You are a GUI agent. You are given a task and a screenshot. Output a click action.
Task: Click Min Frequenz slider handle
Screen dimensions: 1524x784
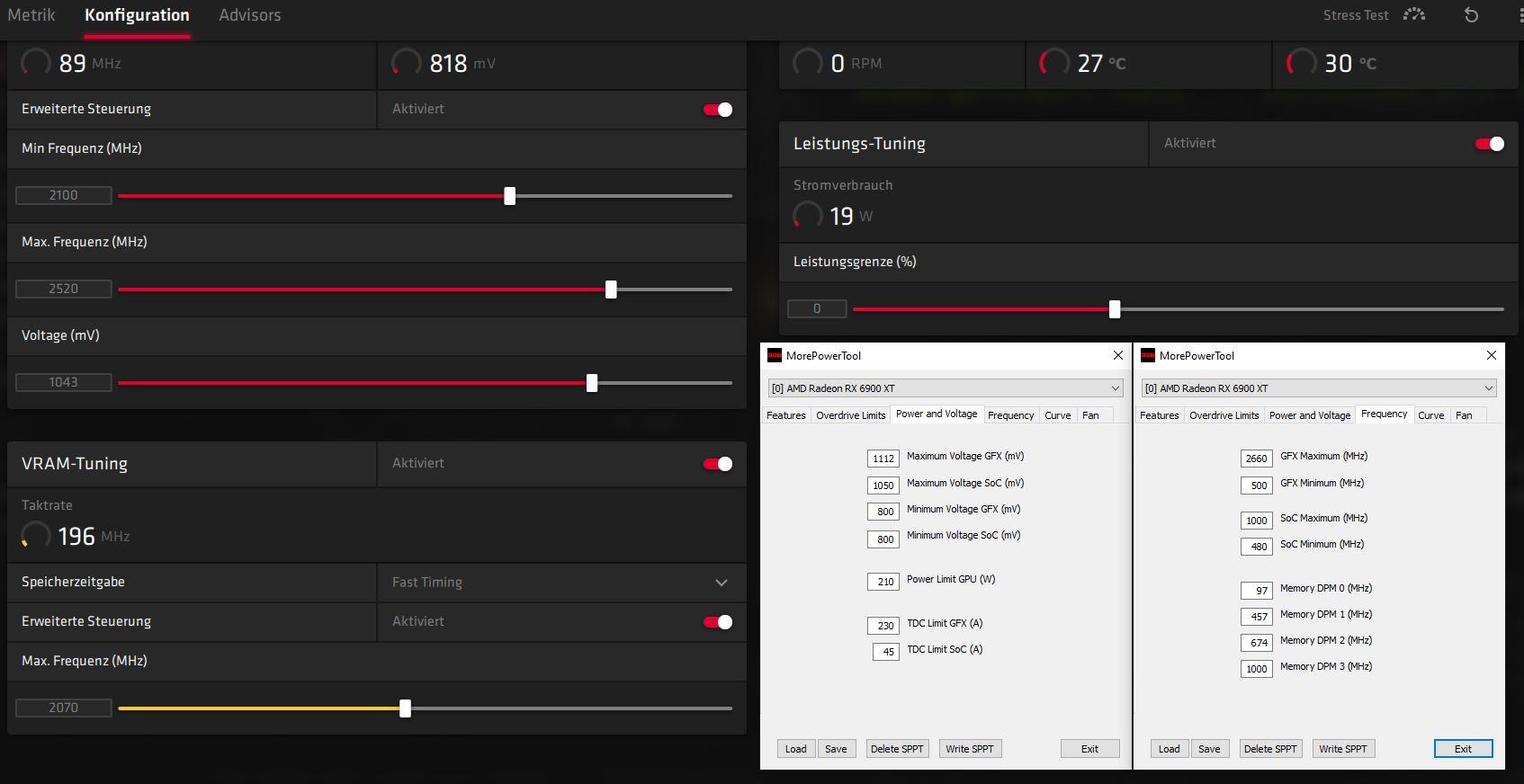[510, 196]
